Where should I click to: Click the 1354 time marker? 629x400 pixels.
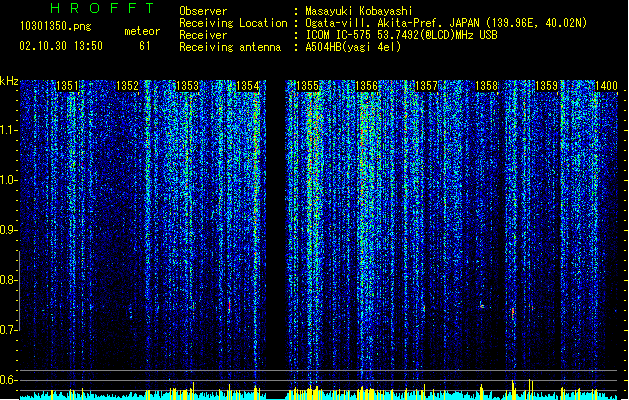[x=248, y=86]
